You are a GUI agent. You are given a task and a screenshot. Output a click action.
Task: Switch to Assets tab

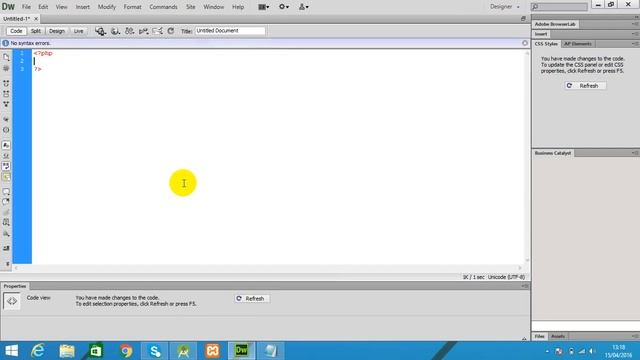point(558,336)
